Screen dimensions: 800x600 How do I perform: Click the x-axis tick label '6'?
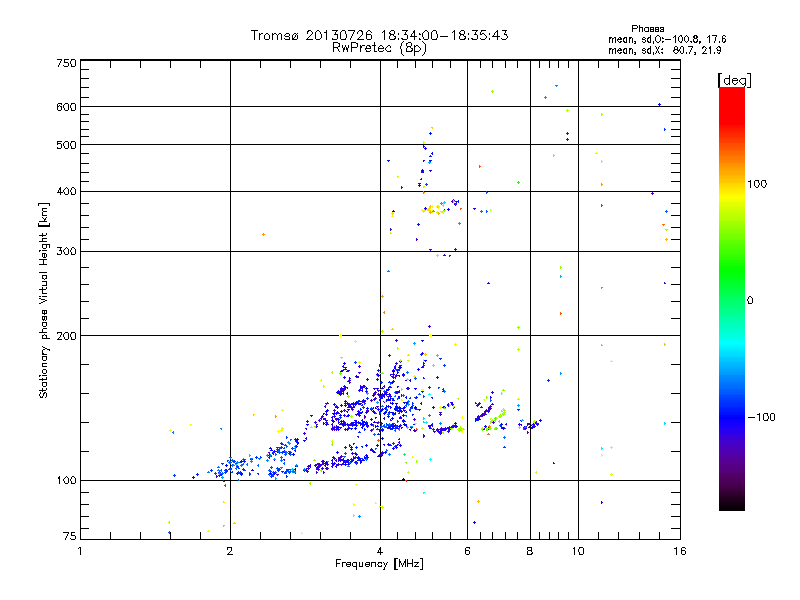pos(467,551)
